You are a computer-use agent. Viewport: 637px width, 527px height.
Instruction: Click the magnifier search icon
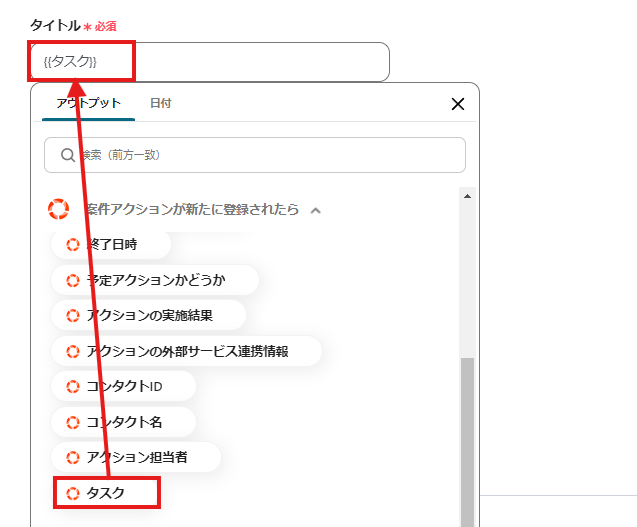tap(67, 155)
